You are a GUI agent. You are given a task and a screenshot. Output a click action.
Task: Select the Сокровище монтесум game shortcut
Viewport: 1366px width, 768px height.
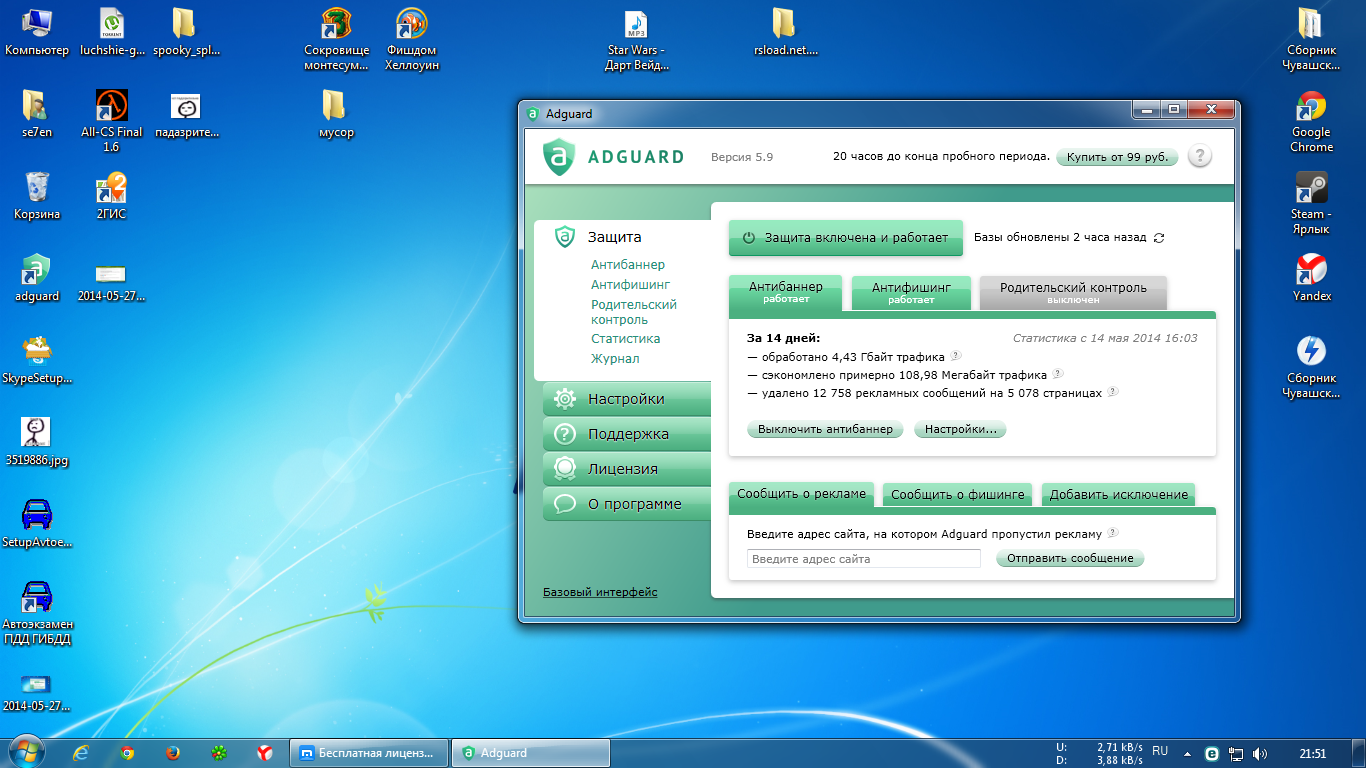[337, 39]
